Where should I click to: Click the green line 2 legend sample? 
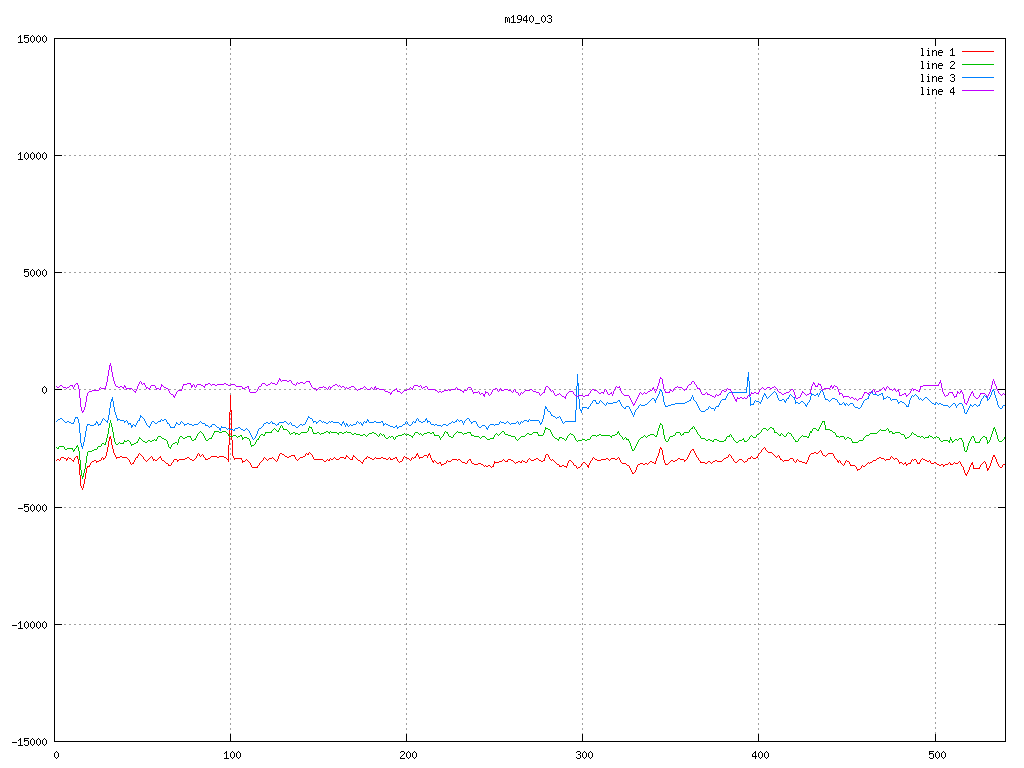[x=978, y=65]
